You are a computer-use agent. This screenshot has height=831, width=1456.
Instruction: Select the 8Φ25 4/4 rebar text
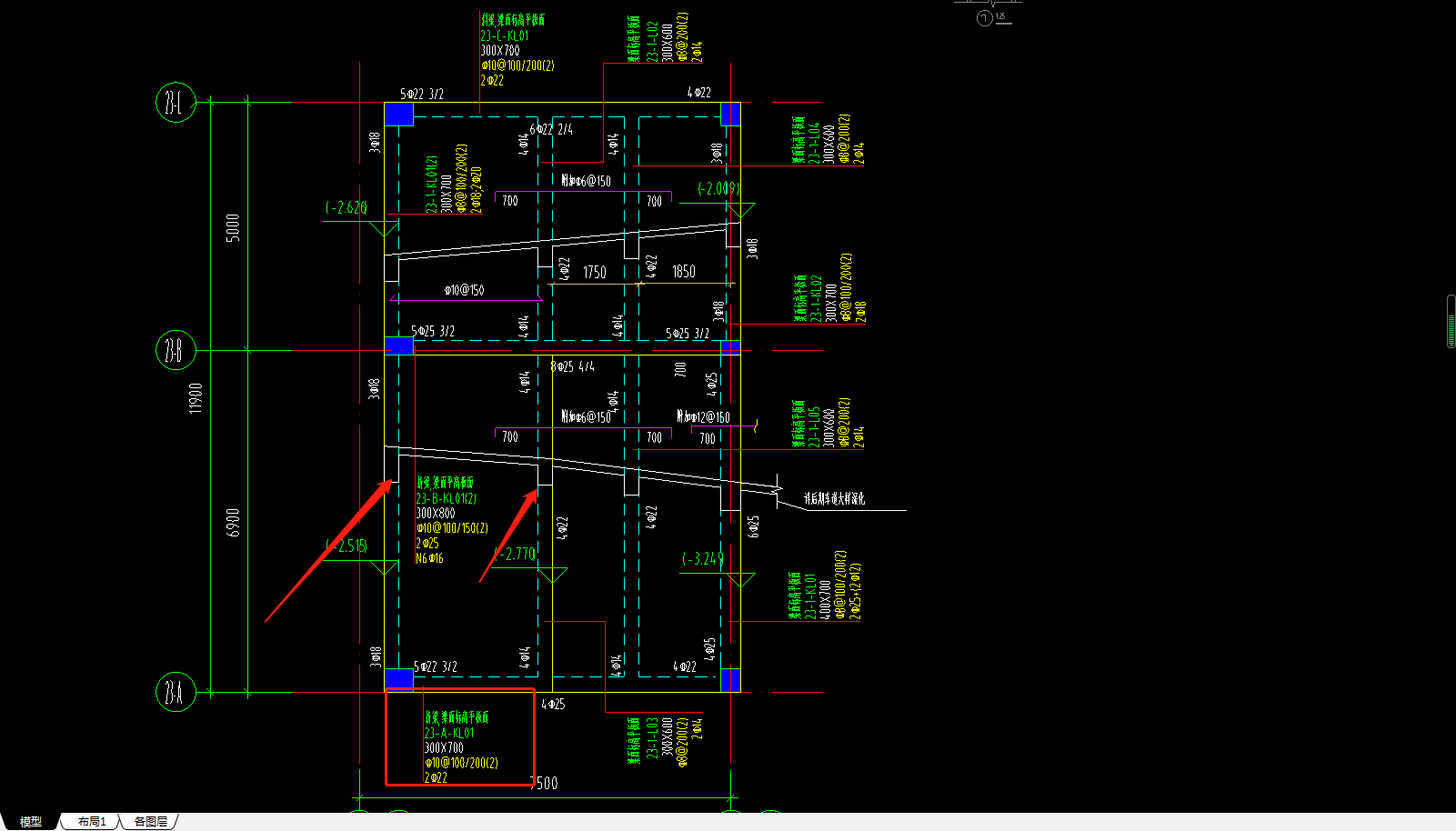[573, 366]
